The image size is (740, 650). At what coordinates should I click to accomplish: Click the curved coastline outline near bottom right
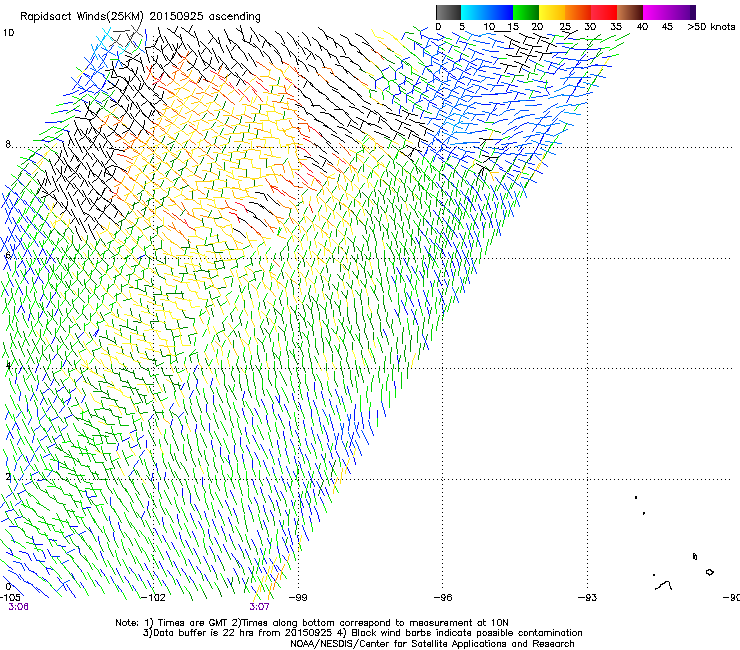664,585
